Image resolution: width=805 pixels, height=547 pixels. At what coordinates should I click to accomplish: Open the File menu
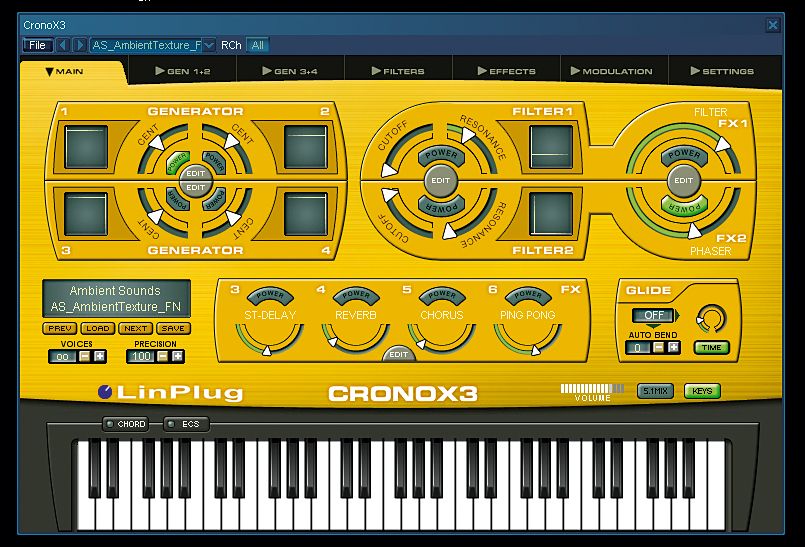(x=37, y=45)
